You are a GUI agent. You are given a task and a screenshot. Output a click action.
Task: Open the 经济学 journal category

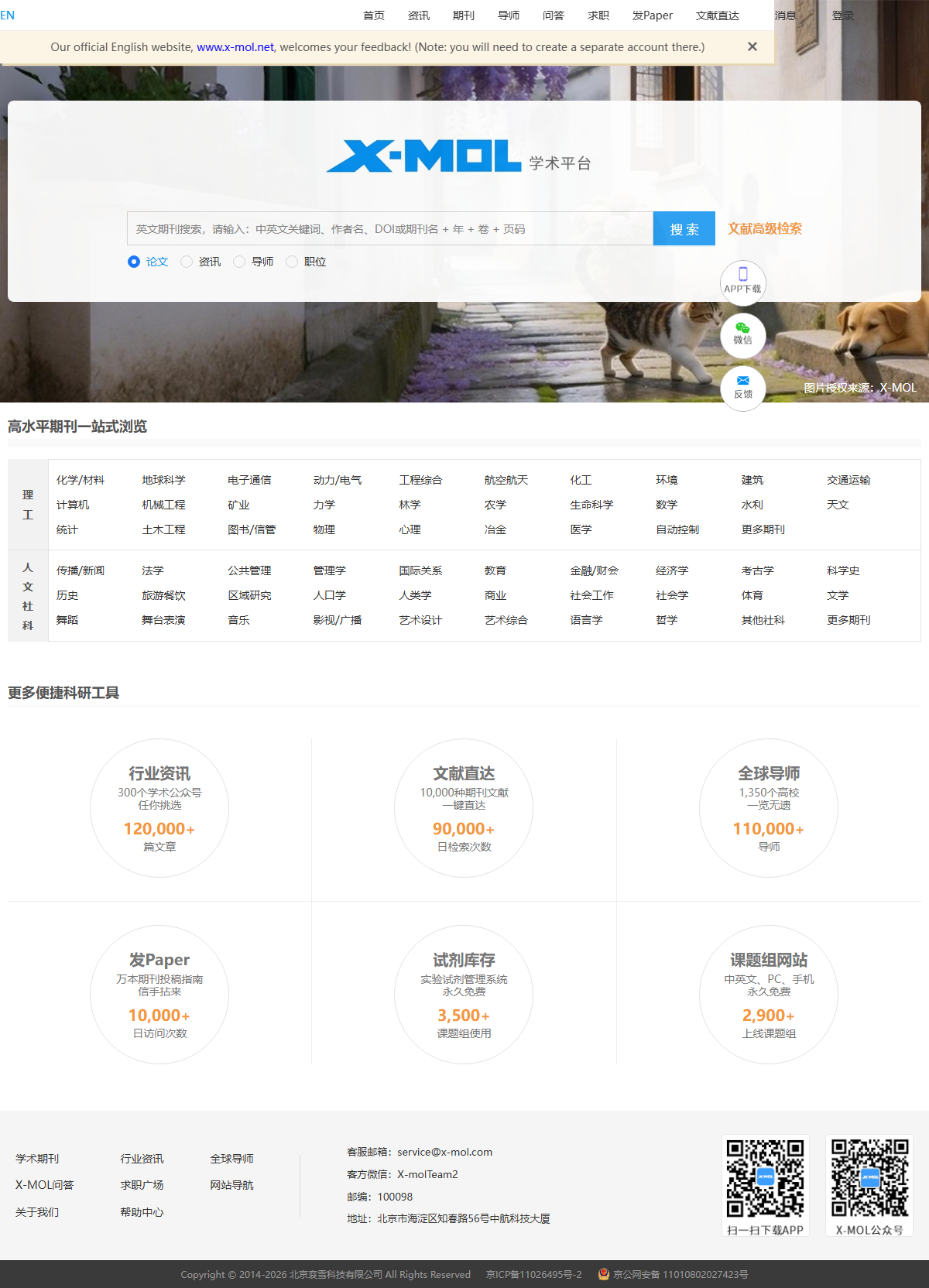pyautogui.click(x=672, y=570)
